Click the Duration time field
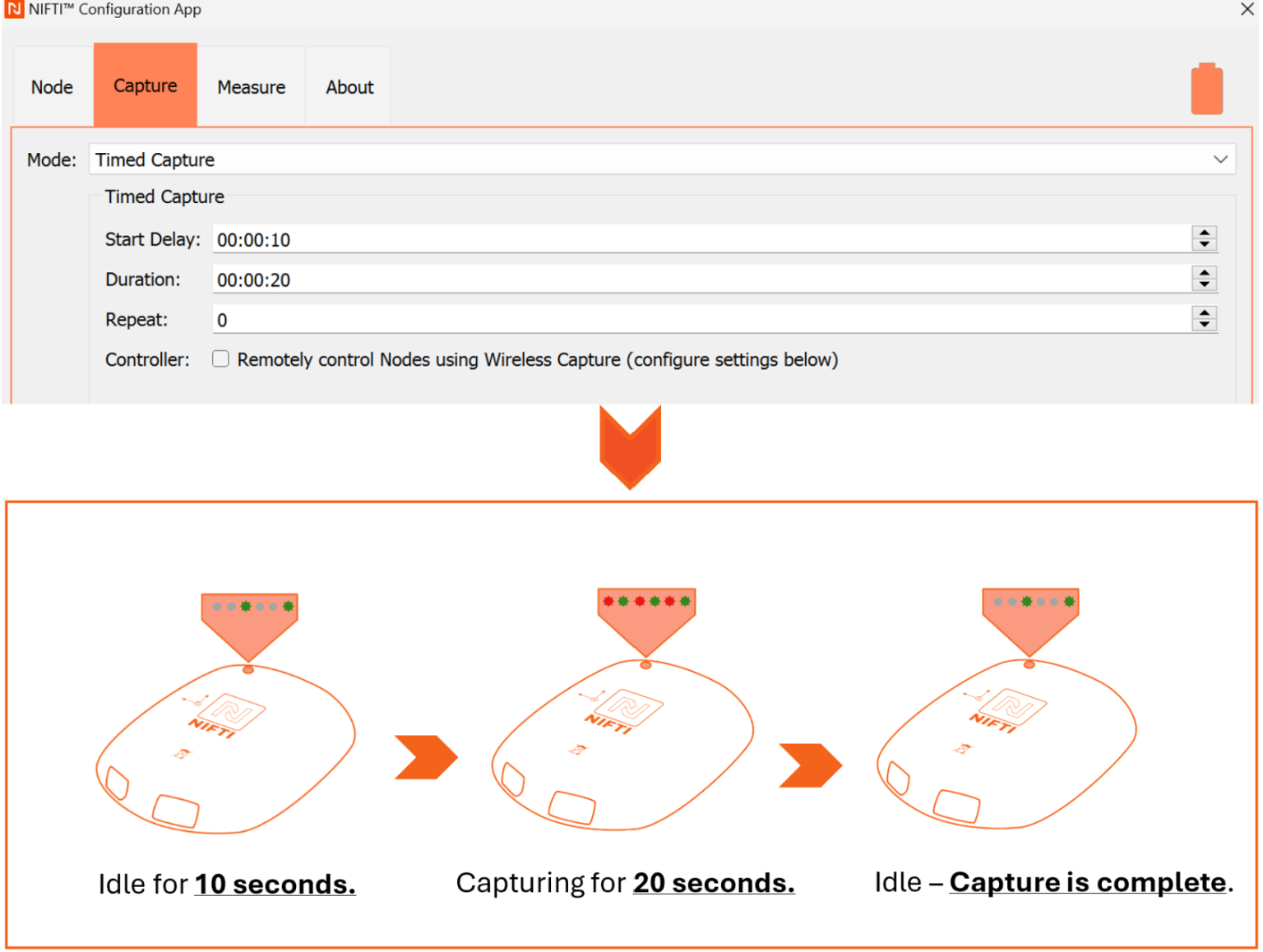Screen dimensions: 1263x952 click(701, 280)
